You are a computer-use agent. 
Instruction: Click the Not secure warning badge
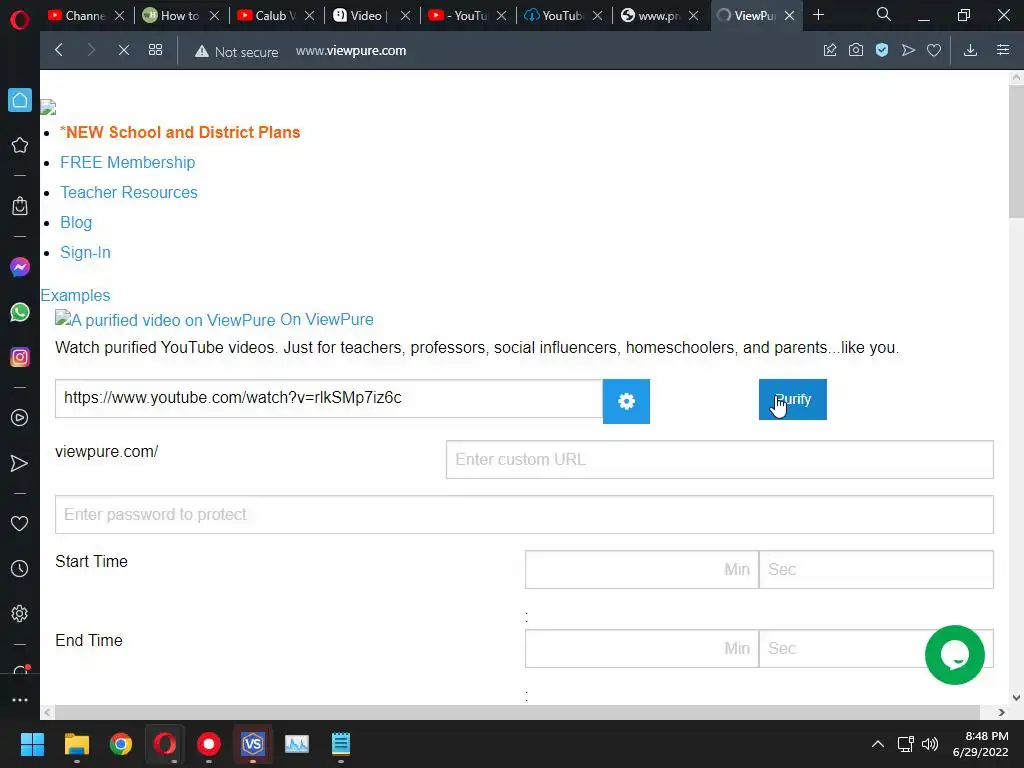pyautogui.click(x=236, y=52)
